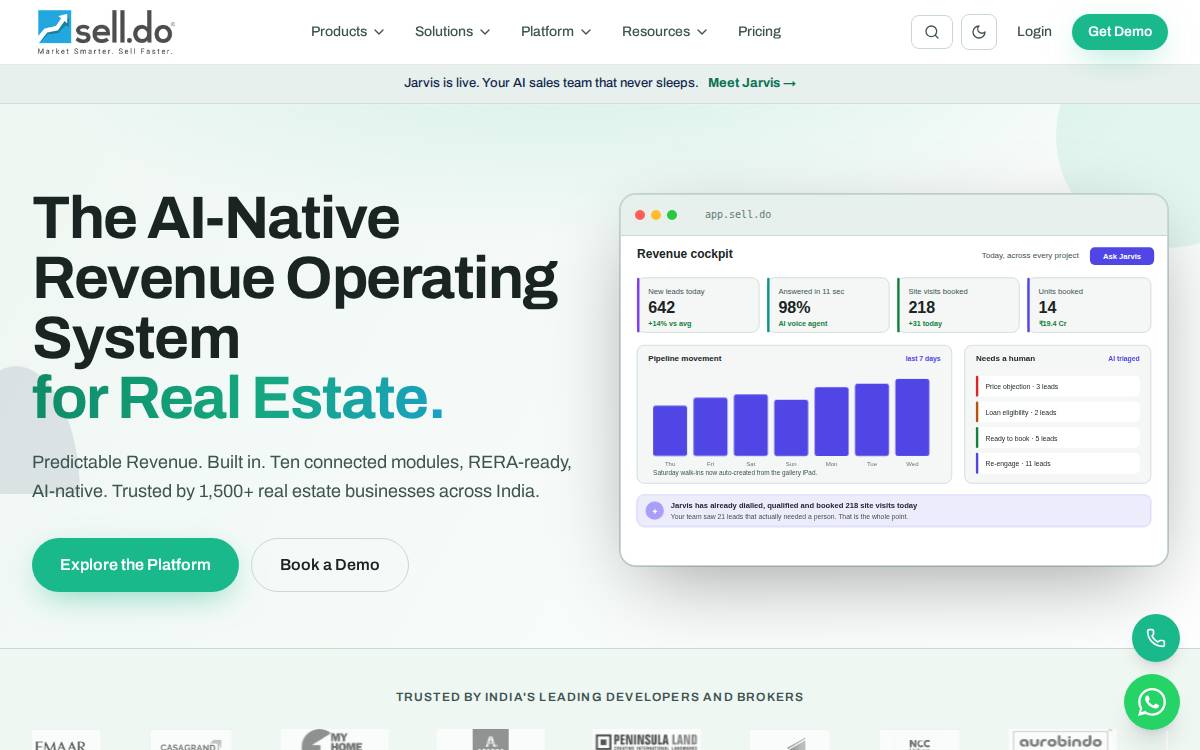Click the Thu bar in pipeline chart

[x=670, y=431]
